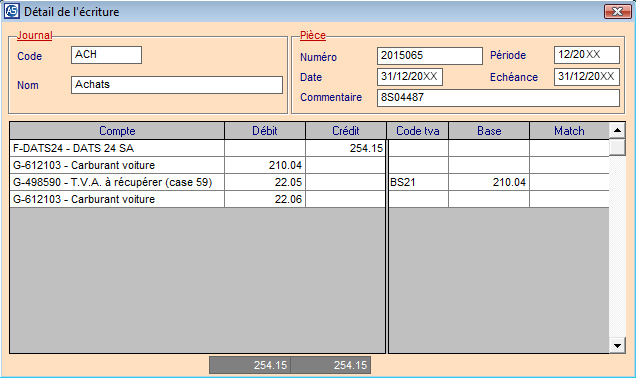
Task: Click the Numéro field 2015065
Action: coord(430,56)
